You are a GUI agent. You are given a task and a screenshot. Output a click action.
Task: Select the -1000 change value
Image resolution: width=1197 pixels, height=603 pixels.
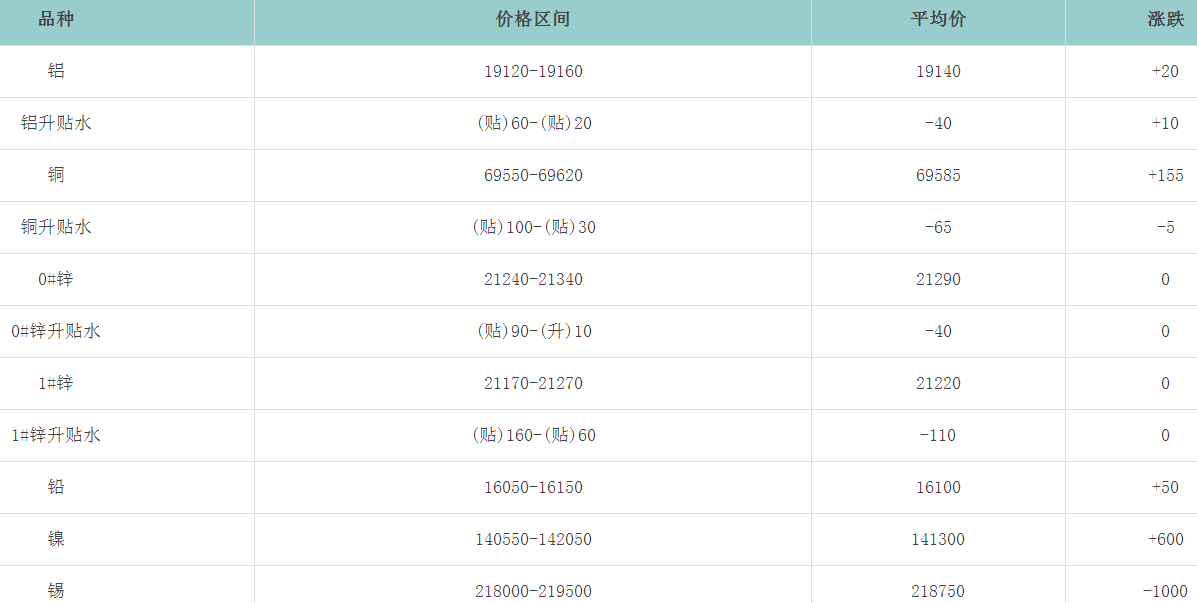click(x=1163, y=591)
